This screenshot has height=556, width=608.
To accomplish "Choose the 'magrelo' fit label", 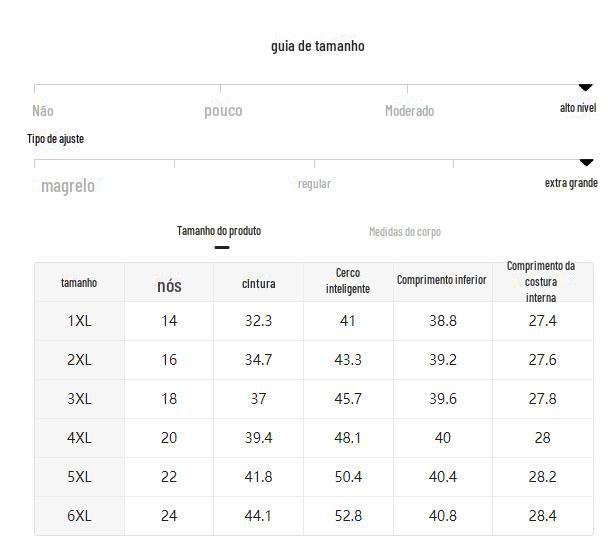I will (68, 185).
